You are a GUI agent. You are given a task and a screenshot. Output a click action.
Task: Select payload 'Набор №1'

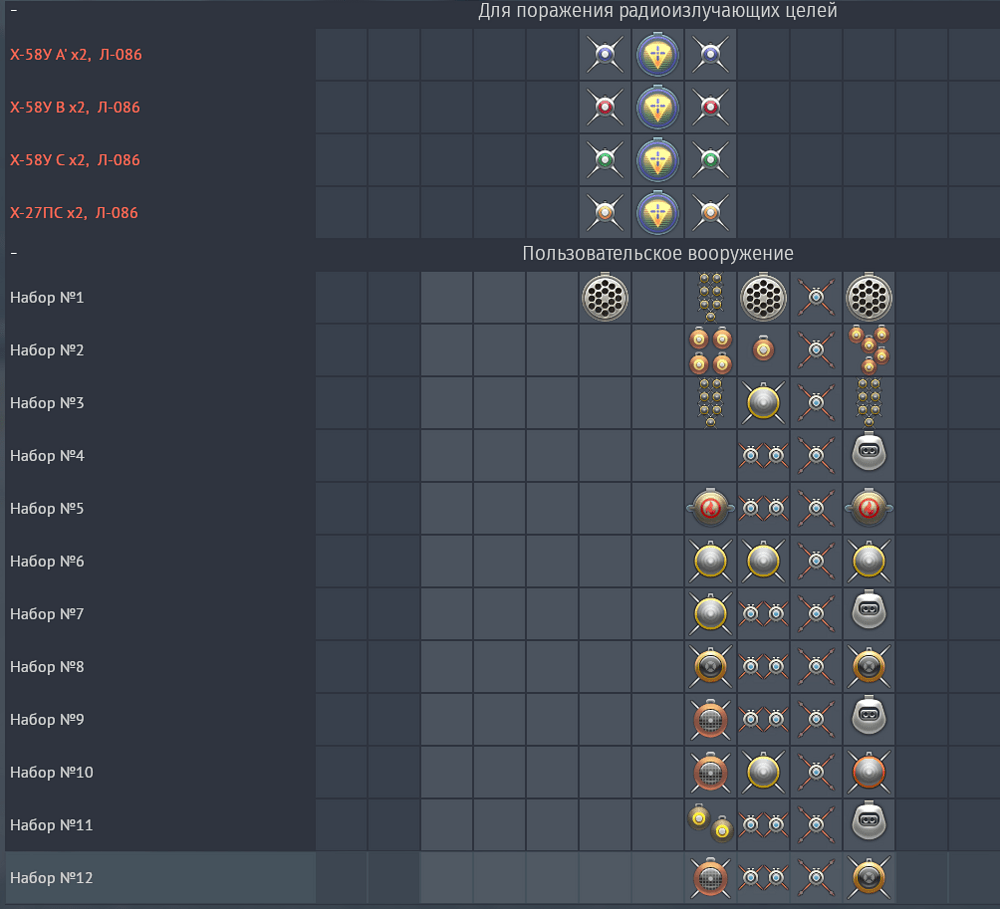click(x=503, y=297)
